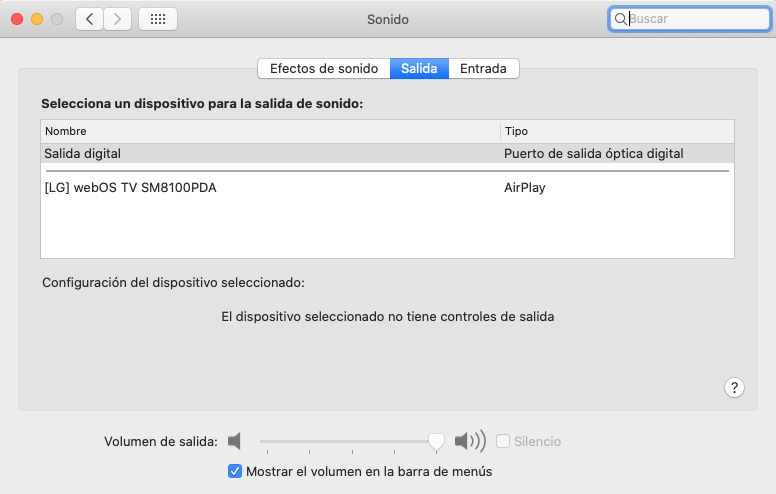Image resolution: width=776 pixels, height=494 pixels.
Task: Click the forward navigation arrow
Action: 117,19
